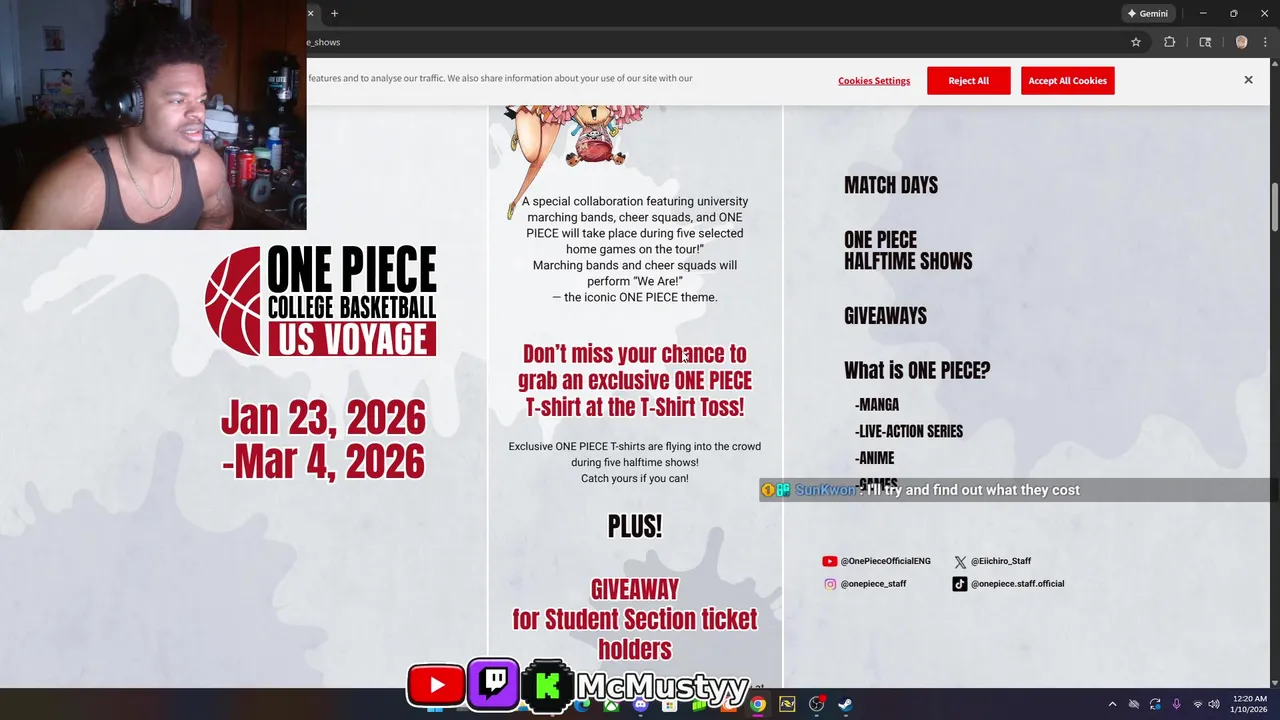Open a new tab with plus button
The image size is (1280, 720).
(334, 13)
